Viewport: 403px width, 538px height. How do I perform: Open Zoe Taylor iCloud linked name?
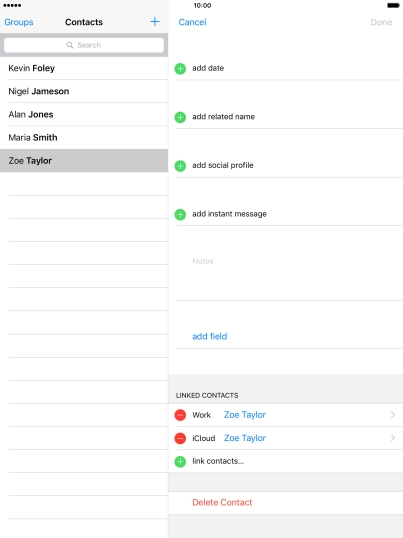tap(245, 438)
